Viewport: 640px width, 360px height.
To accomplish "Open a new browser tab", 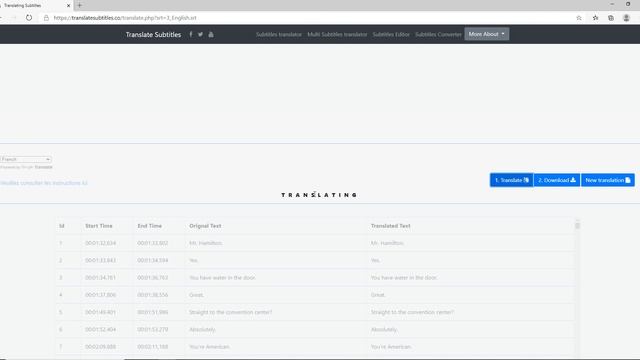I will coord(80,5).
